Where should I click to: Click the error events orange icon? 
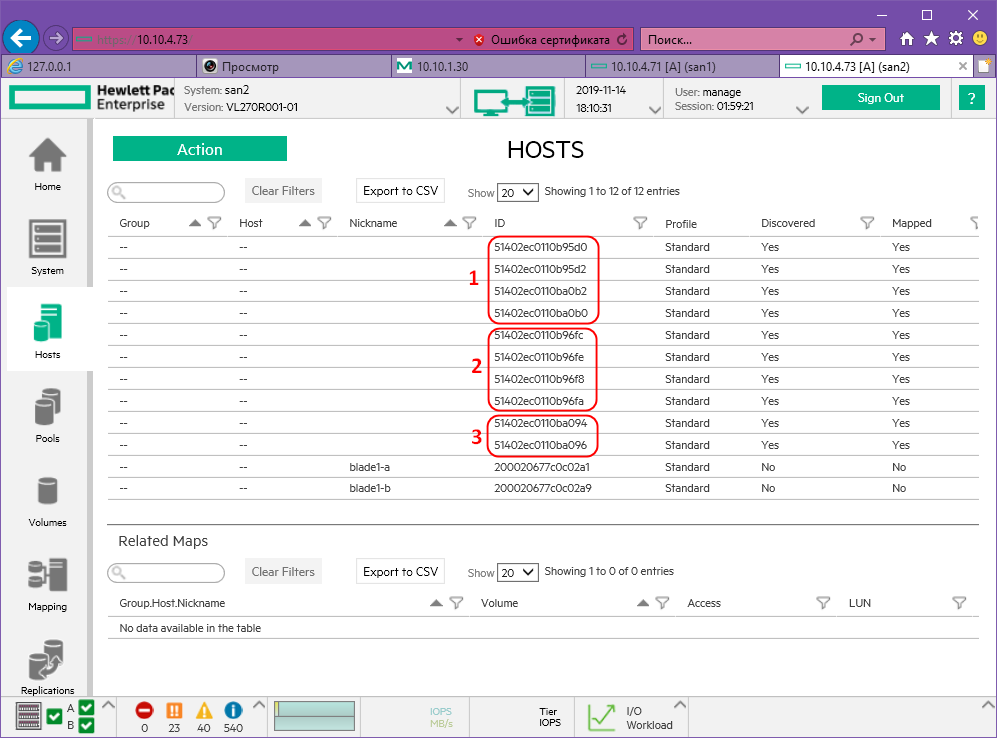click(174, 710)
